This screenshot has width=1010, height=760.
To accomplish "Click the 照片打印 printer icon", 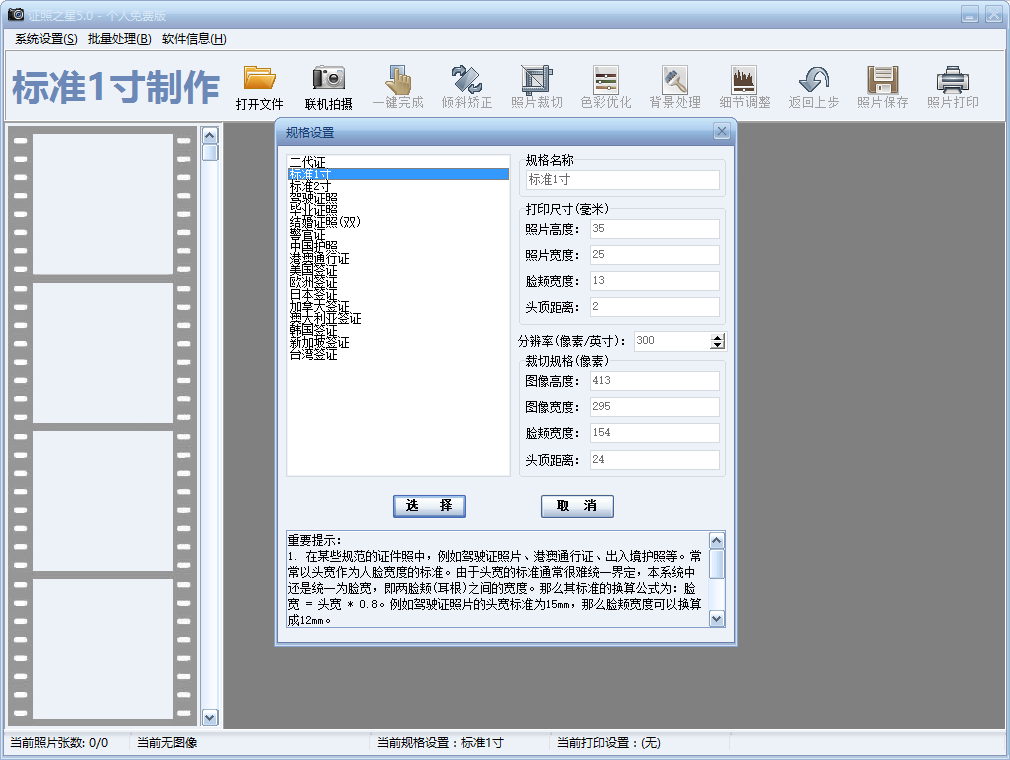I will pyautogui.click(x=952, y=79).
